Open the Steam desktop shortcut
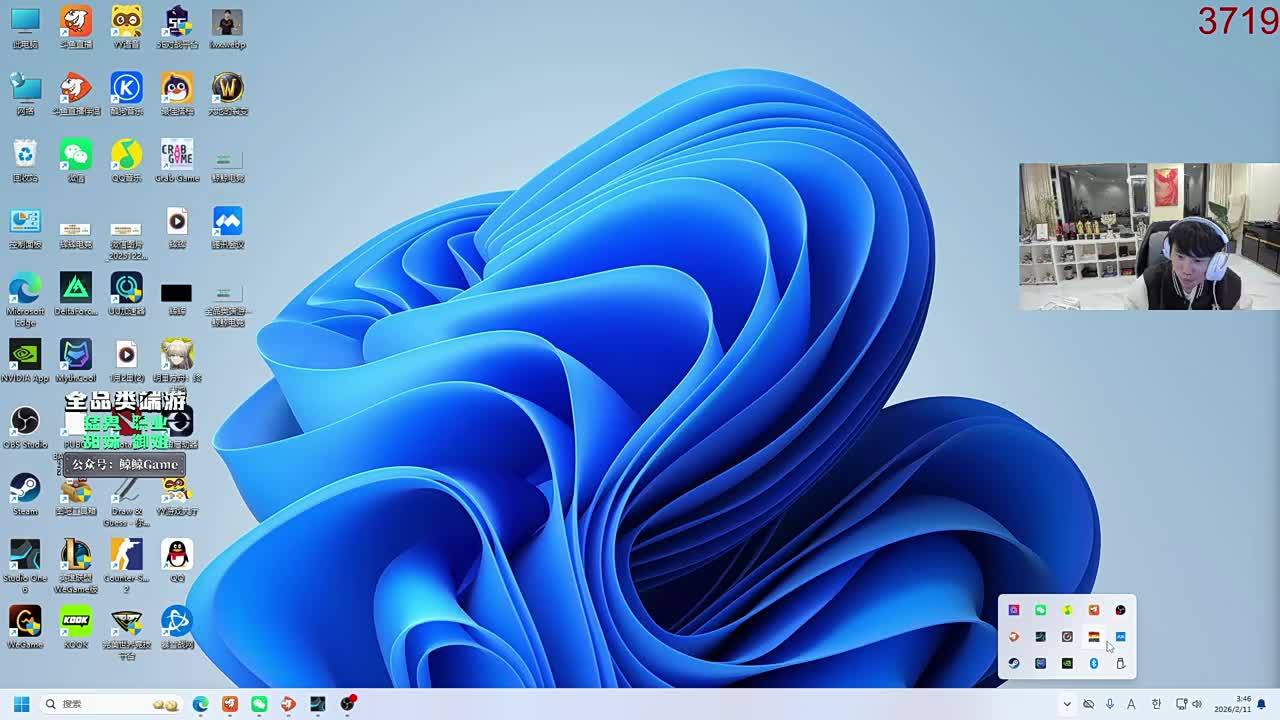This screenshot has height=720, width=1280. 25,488
